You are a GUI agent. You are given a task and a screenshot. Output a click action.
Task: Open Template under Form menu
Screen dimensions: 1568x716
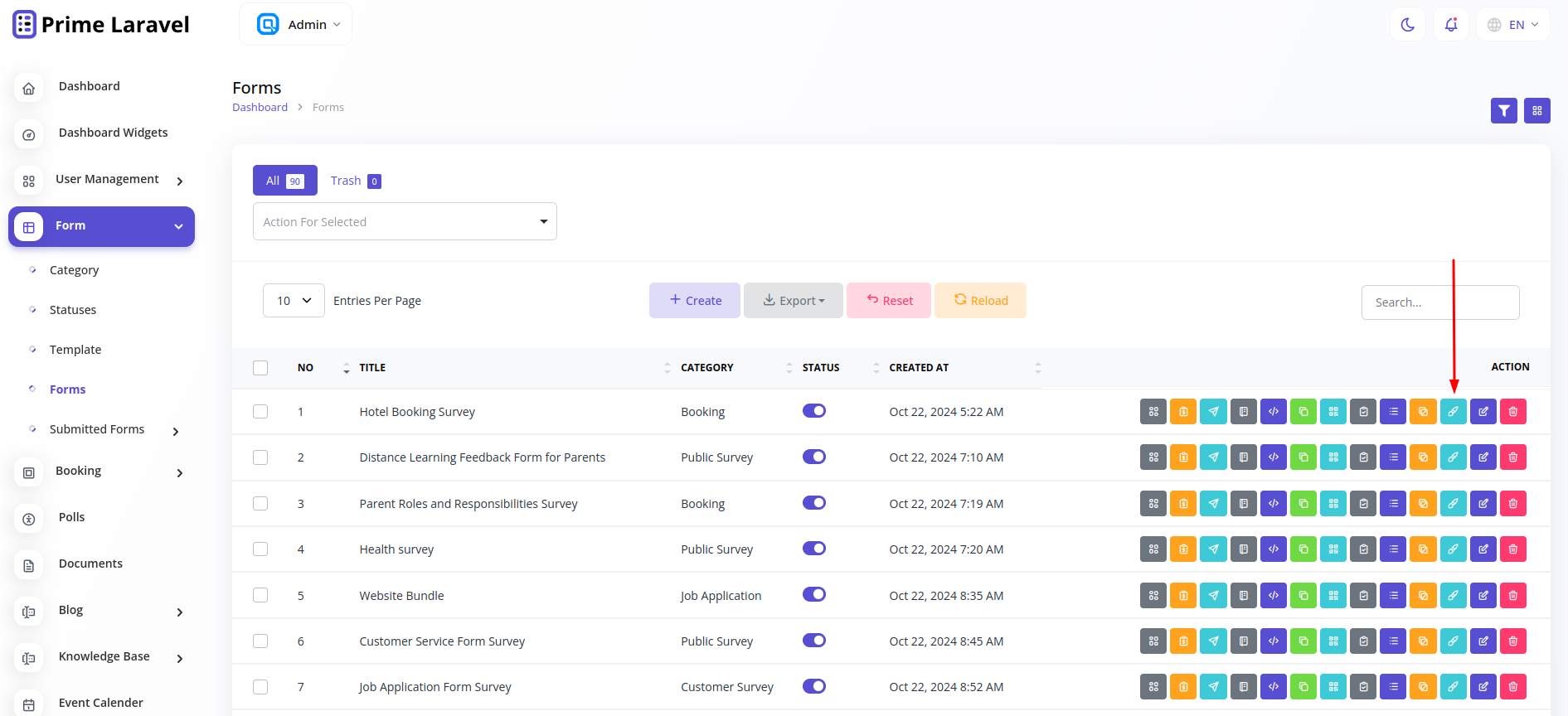[x=75, y=350]
